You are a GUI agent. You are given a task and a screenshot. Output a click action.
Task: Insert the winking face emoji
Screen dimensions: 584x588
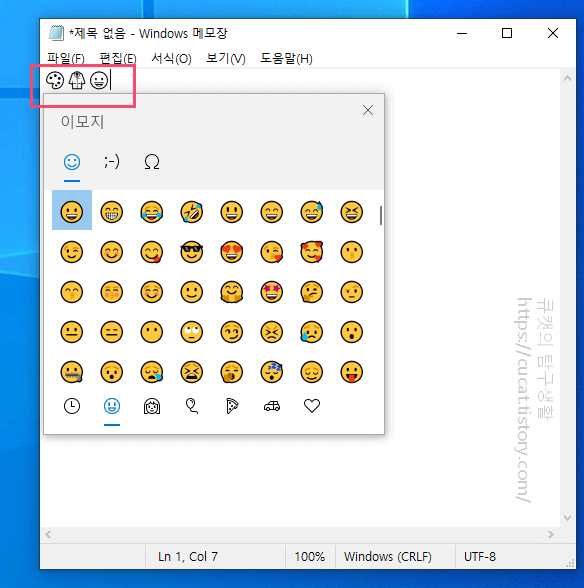point(72,252)
